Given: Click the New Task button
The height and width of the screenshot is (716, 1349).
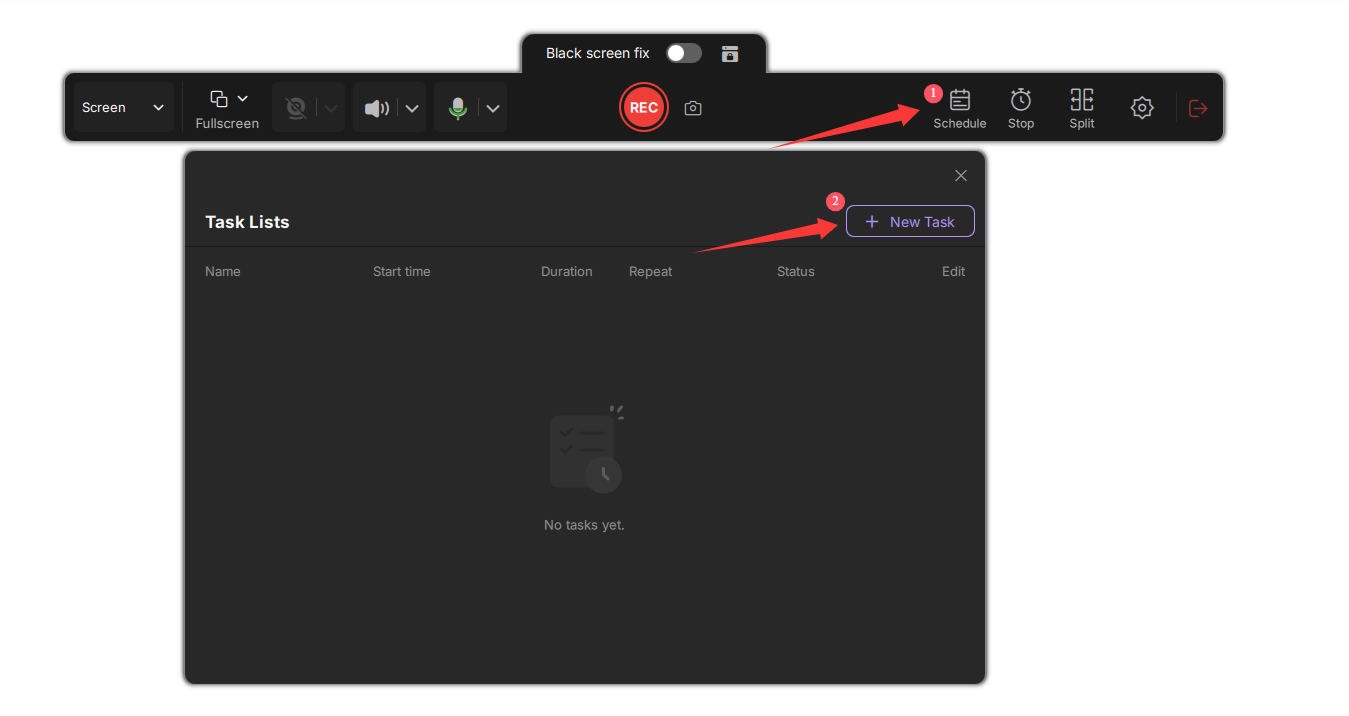Looking at the screenshot, I should click(910, 222).
